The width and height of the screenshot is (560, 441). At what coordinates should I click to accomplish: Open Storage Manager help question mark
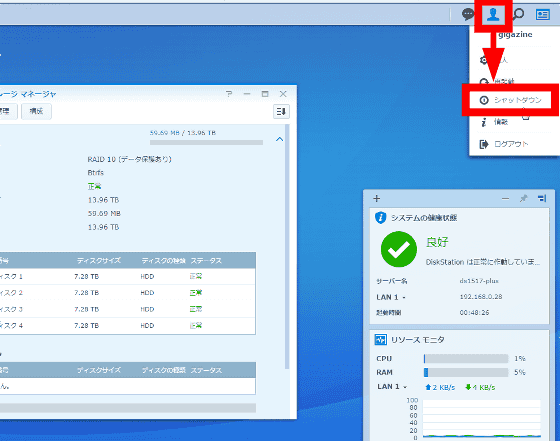point(229,94)
